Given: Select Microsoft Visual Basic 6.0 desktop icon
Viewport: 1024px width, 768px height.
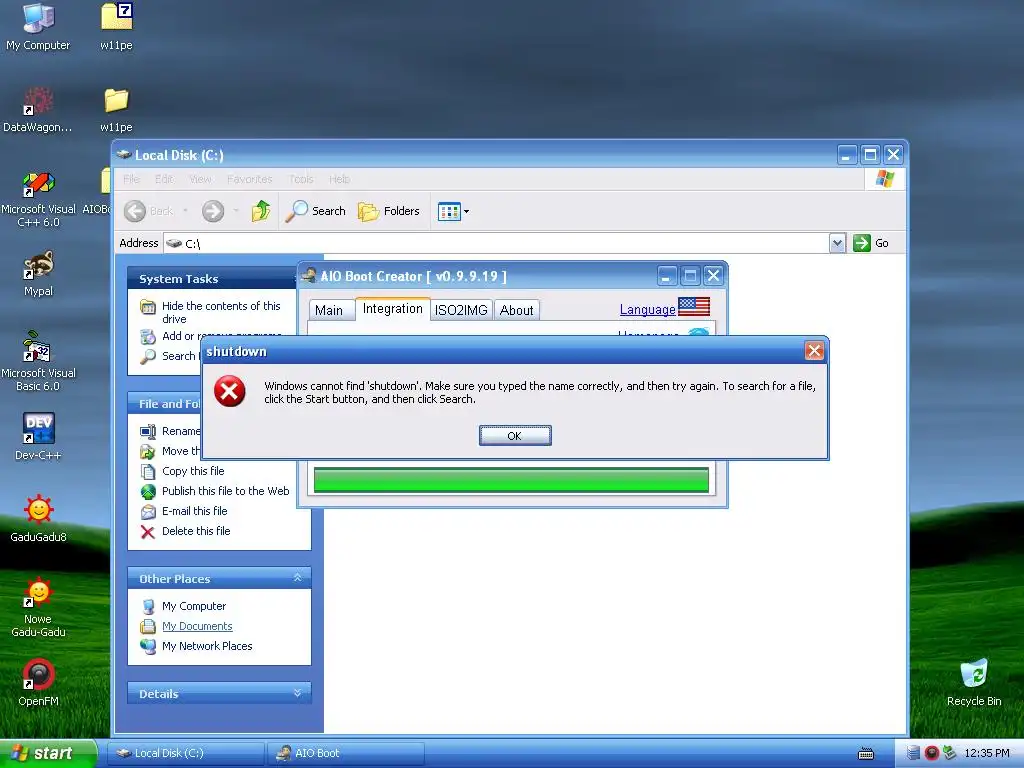Looking at the screenshot, I should point(38,362).
